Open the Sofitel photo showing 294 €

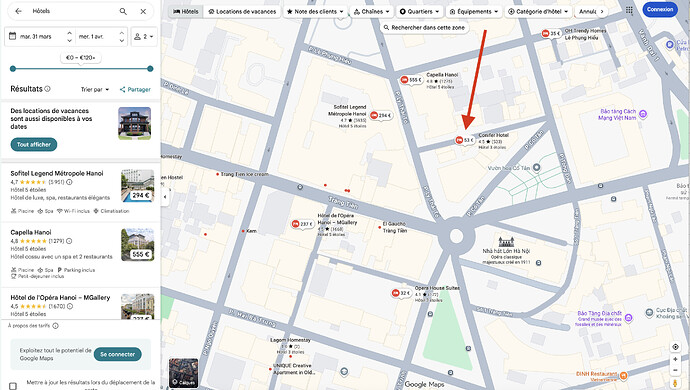tap(138, 186)
